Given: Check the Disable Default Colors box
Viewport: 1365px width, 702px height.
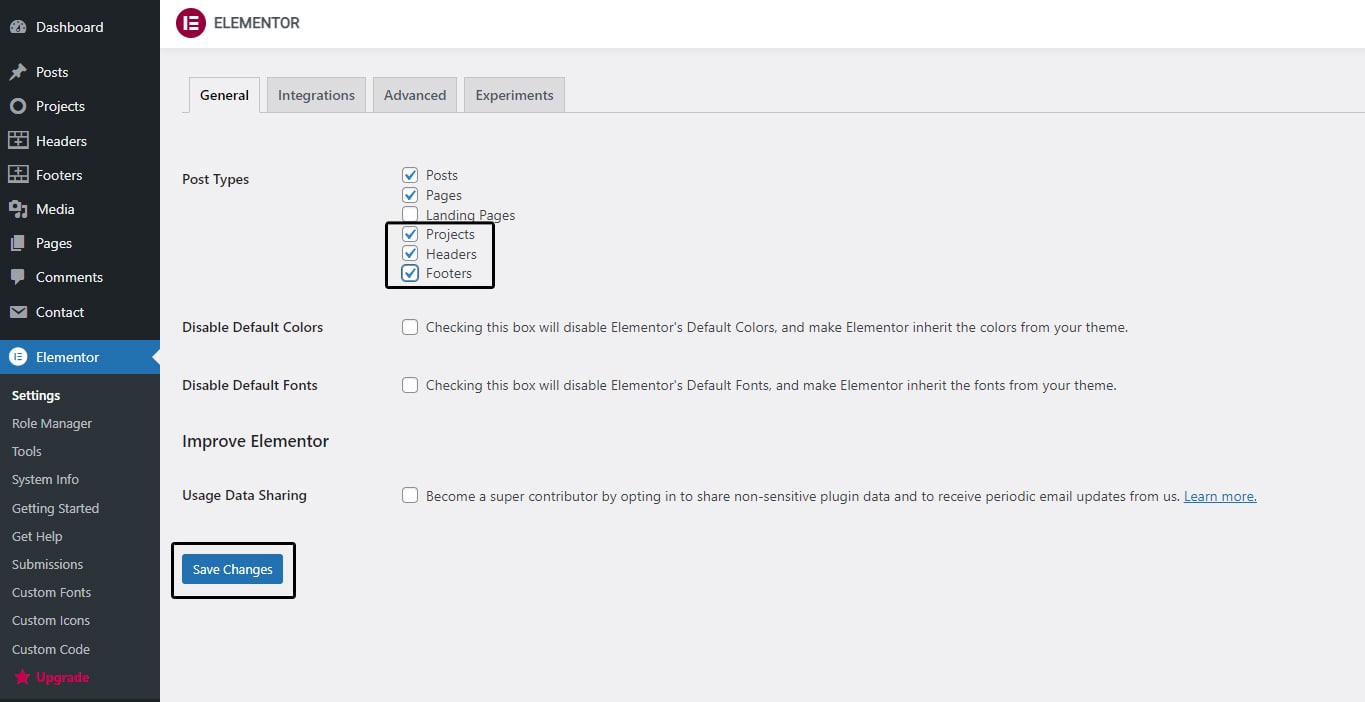Looking at the screenshot, I should tap(410, 327).
